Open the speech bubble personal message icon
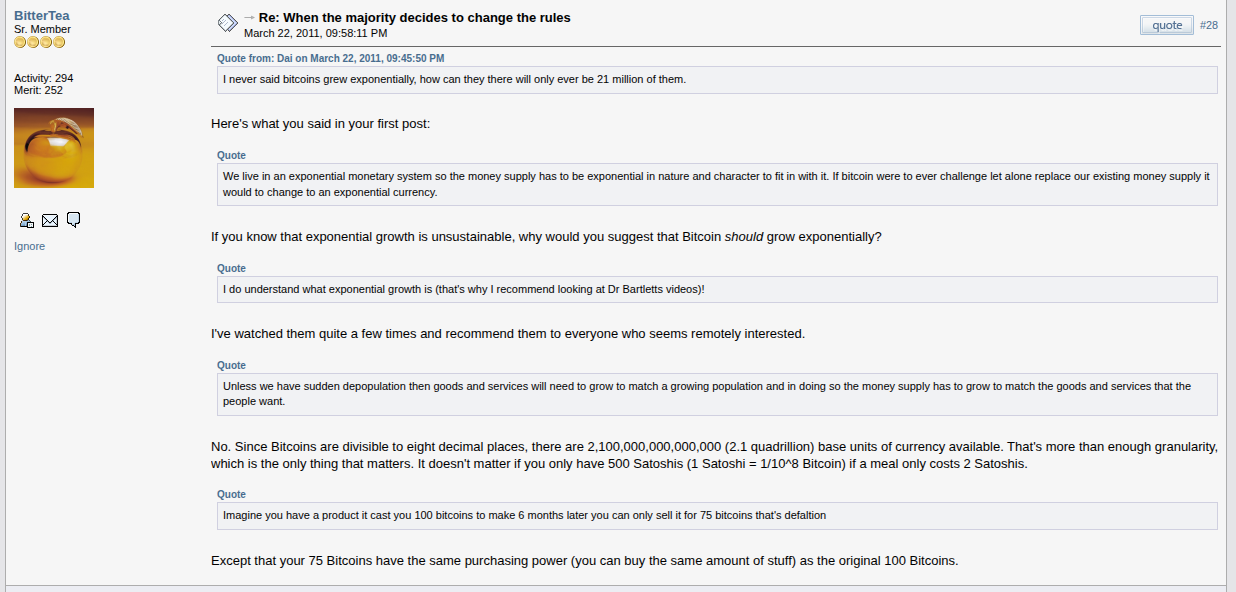 [73, 220]
